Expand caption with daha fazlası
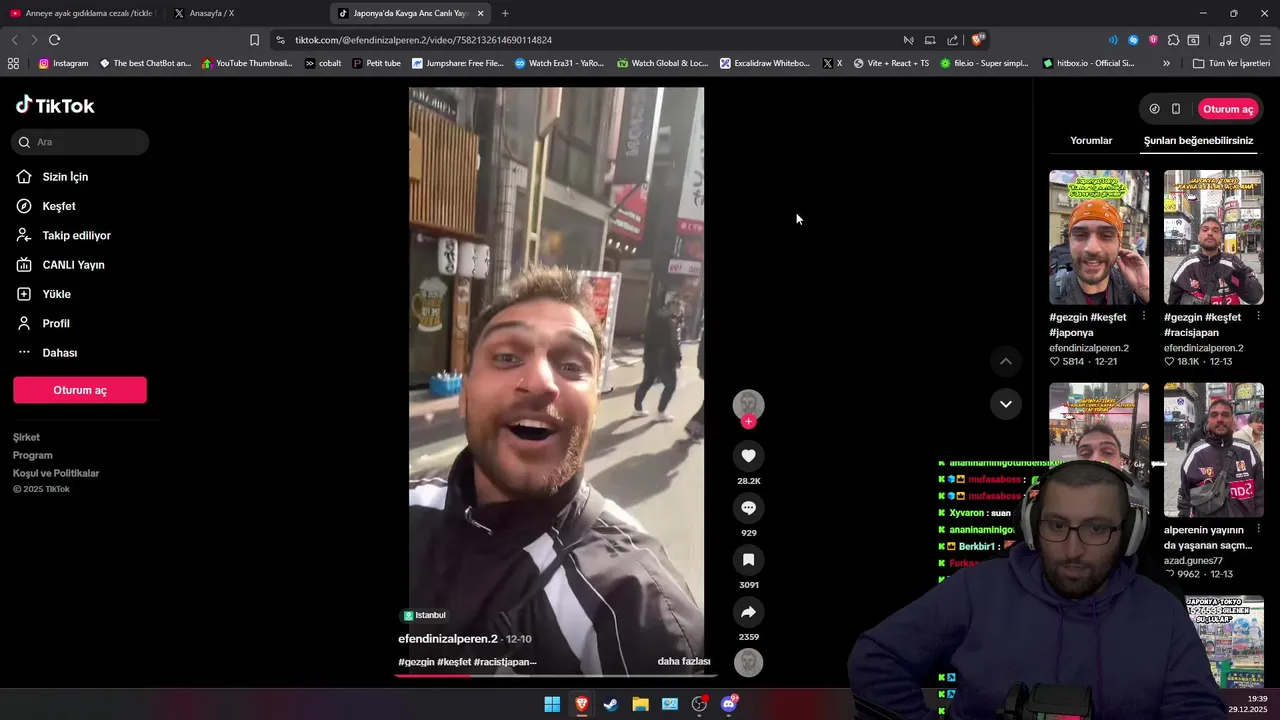 click(684, 661)
